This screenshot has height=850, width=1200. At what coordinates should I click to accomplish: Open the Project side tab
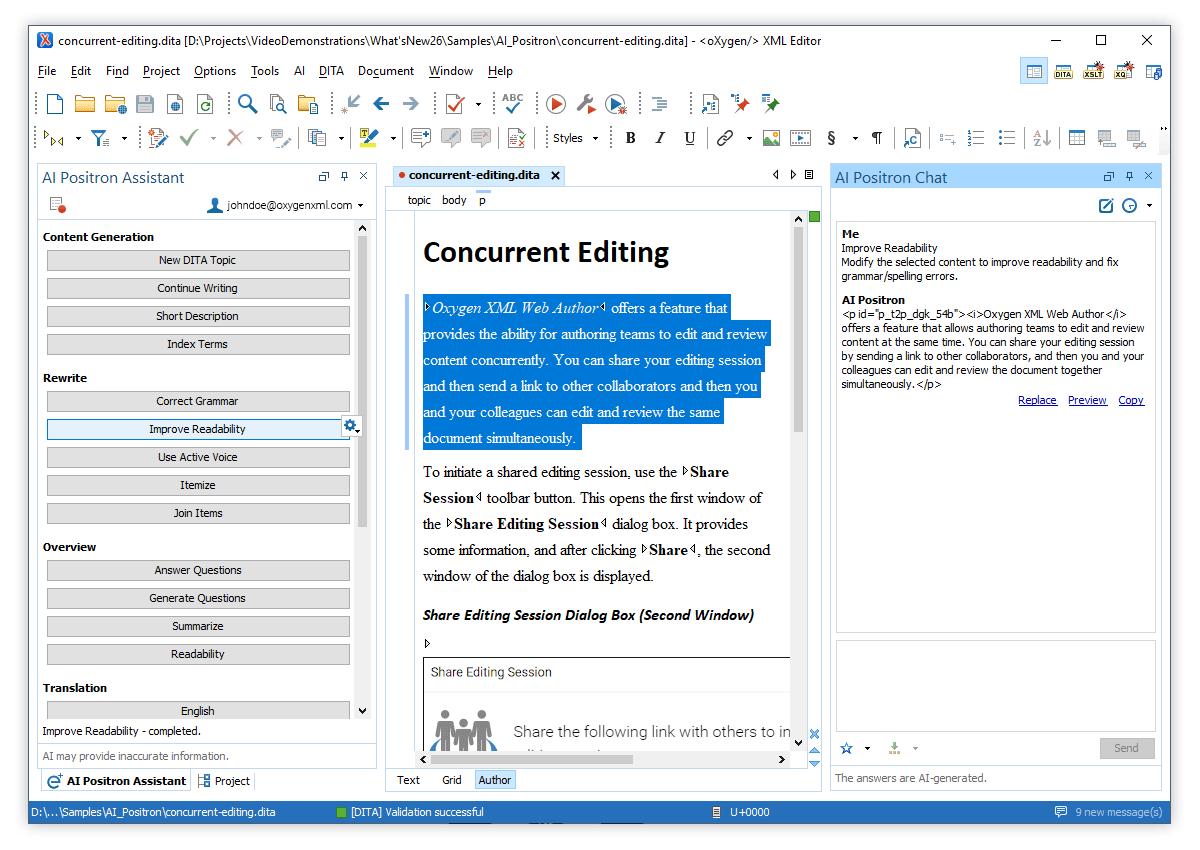[x=224, y=781]
